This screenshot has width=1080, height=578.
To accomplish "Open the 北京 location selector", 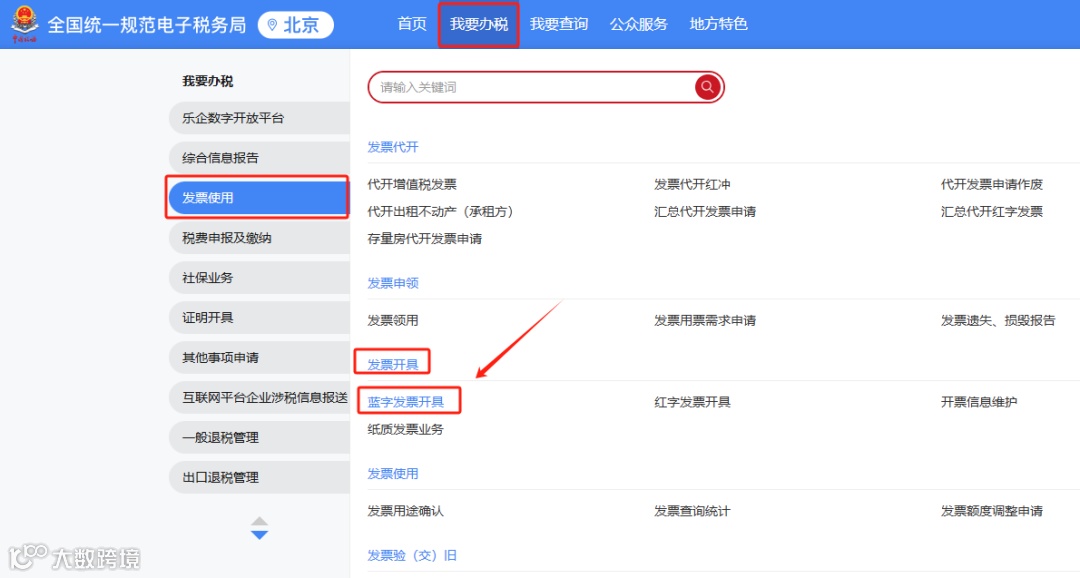I will coord(295,25).
